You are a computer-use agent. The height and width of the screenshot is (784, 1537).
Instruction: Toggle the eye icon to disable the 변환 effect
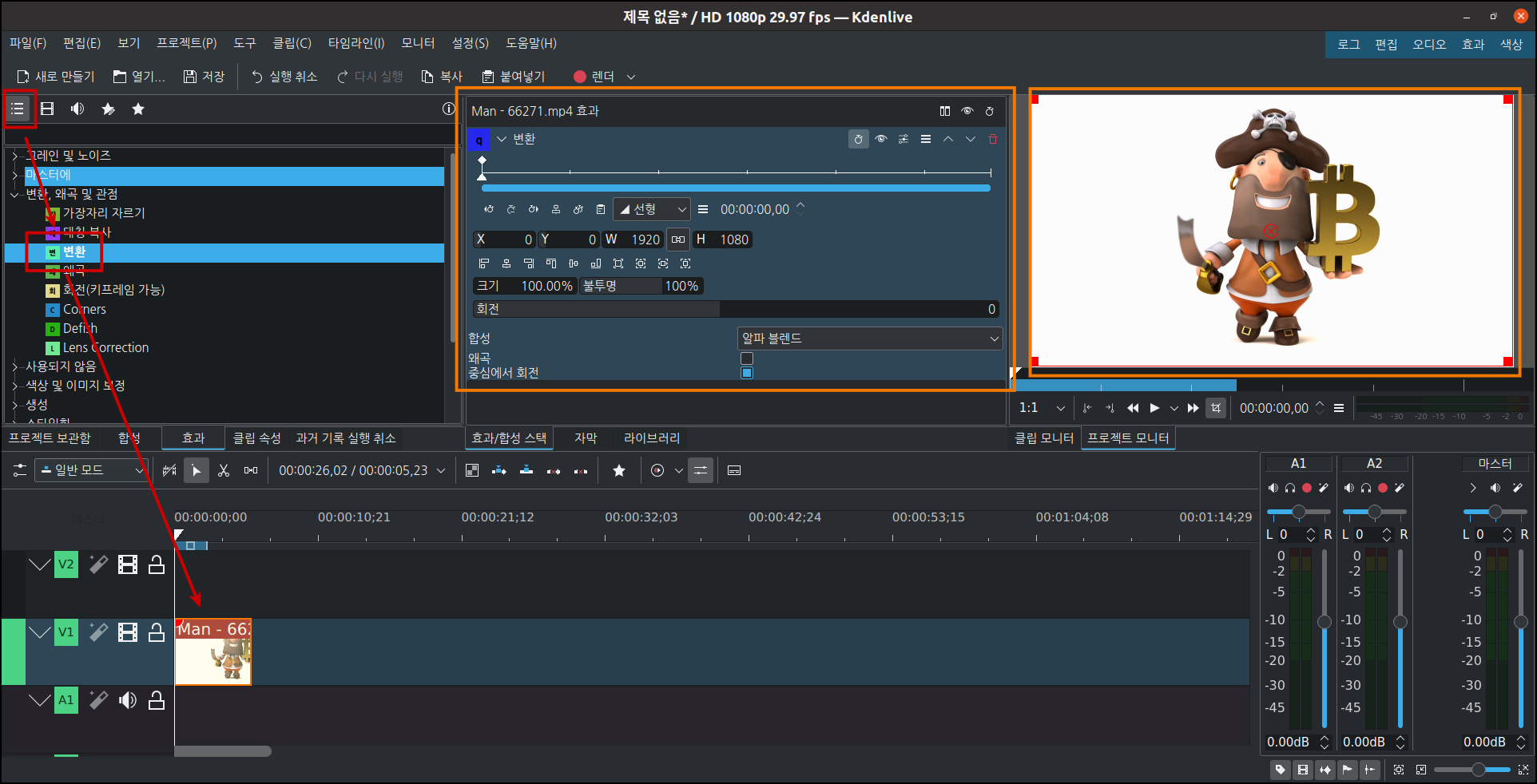click(881, 139)
